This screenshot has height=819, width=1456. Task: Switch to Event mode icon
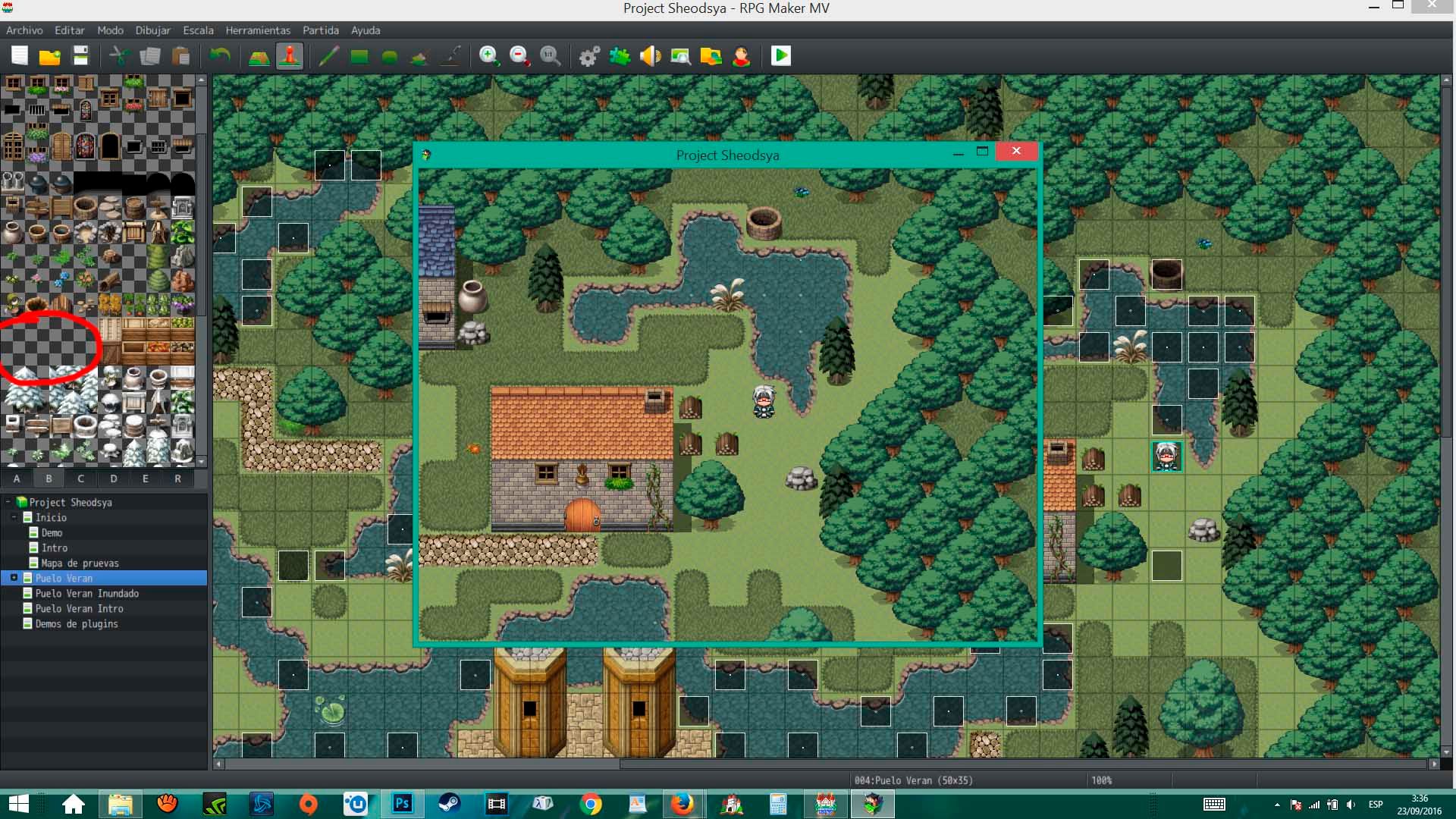(290, 56)
